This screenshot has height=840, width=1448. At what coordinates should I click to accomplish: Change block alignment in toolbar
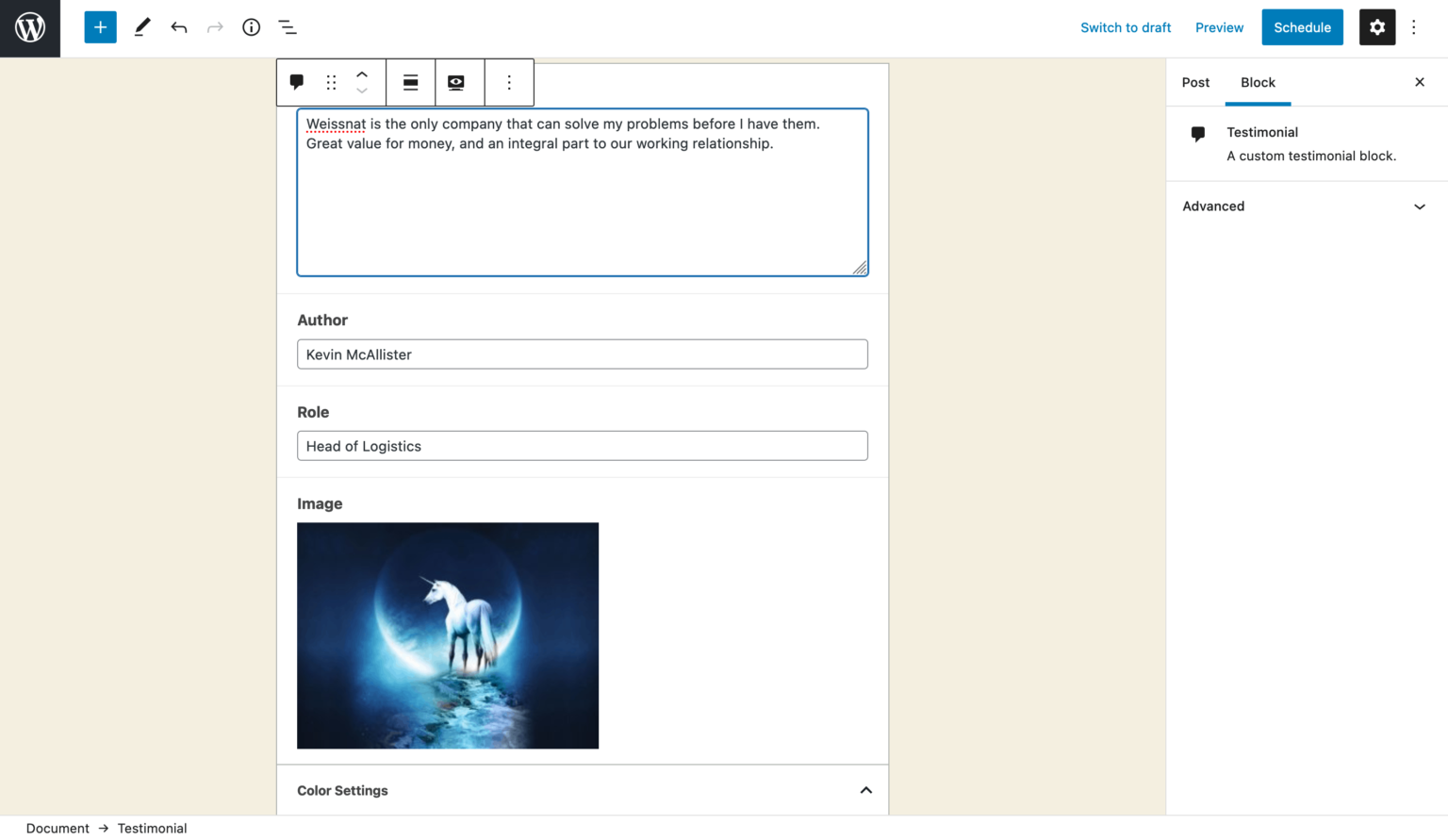411,82
